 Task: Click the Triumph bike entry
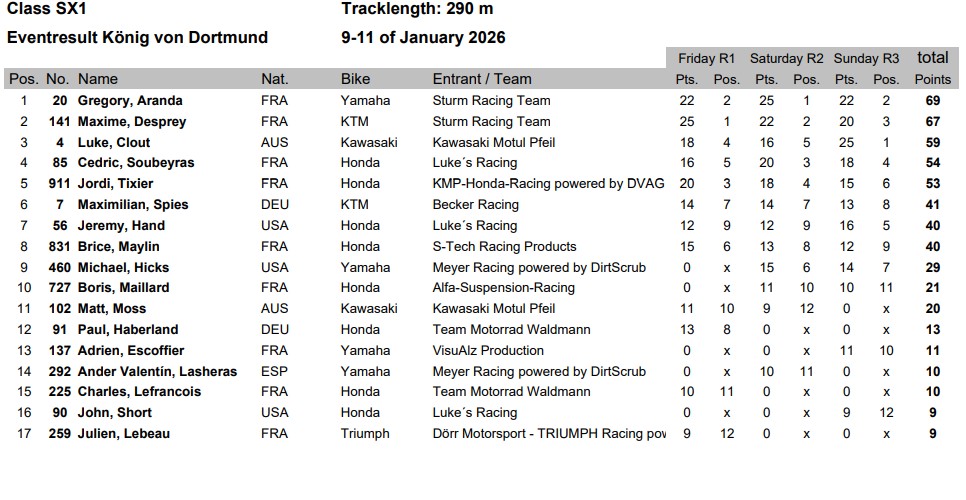pos(365,434)
